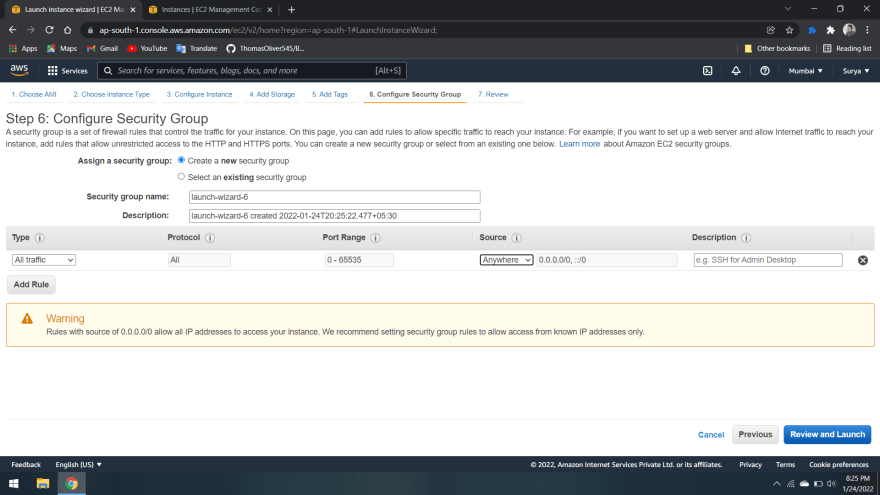Open Maps bookmark
The height and width of the screenshot is (495, 880).
[62, 48]
